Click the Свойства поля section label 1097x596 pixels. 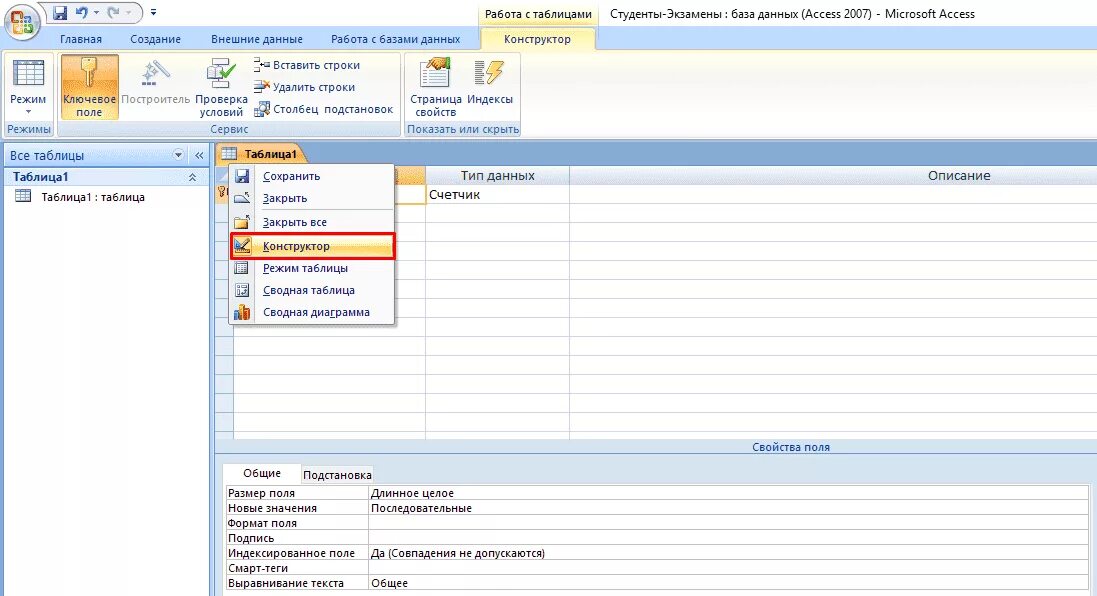tap(791, 447)
